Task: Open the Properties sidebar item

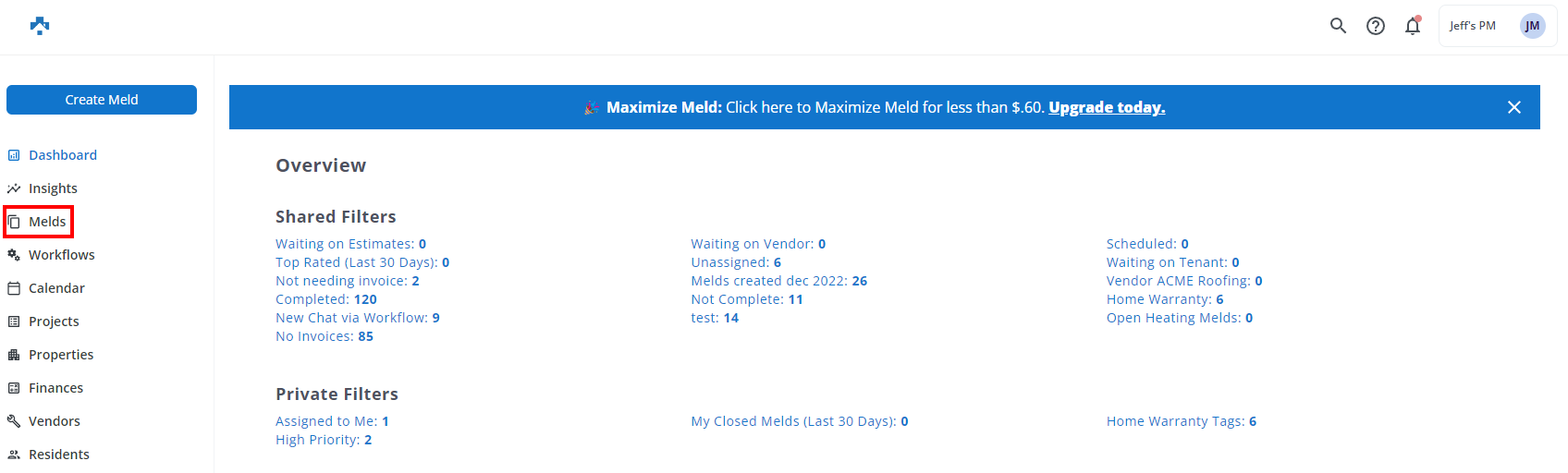Action: (61, 355)
